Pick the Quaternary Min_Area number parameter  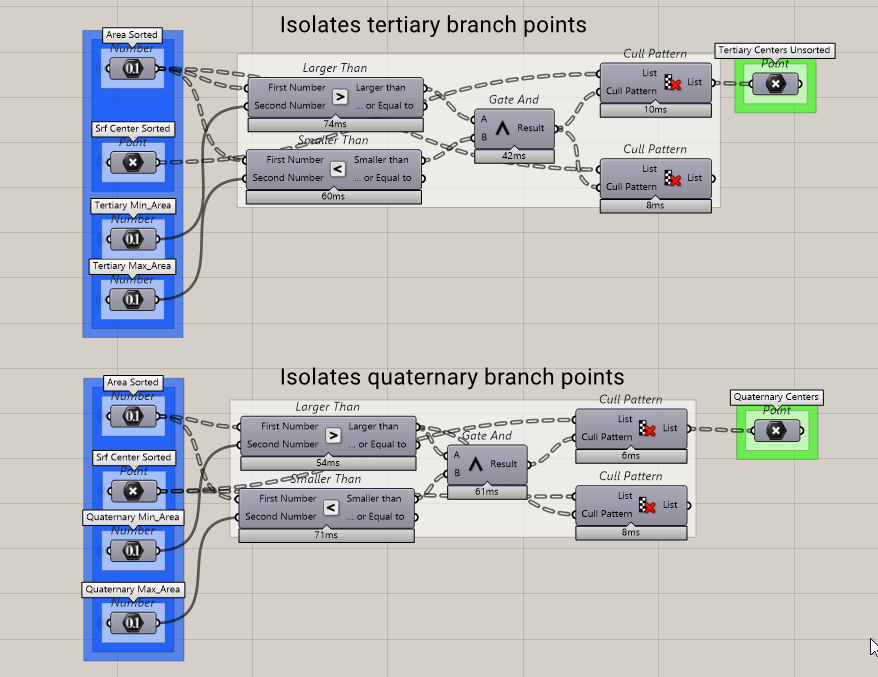(x=132, y=551)
